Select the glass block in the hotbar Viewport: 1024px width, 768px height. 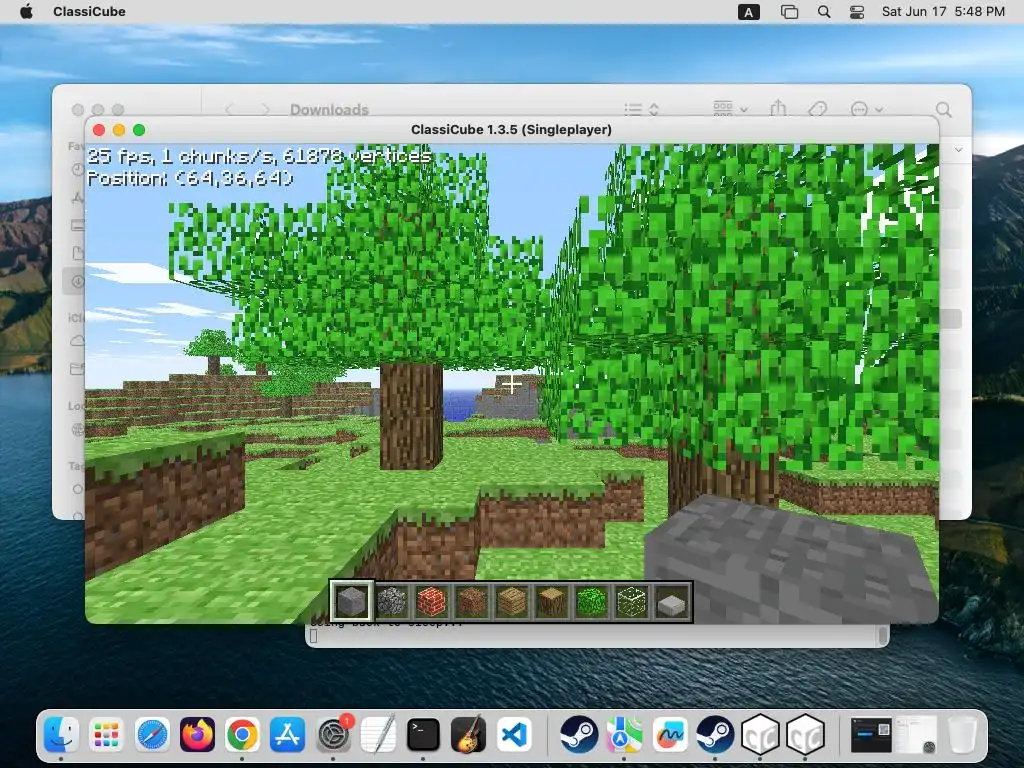click(632, 601)
